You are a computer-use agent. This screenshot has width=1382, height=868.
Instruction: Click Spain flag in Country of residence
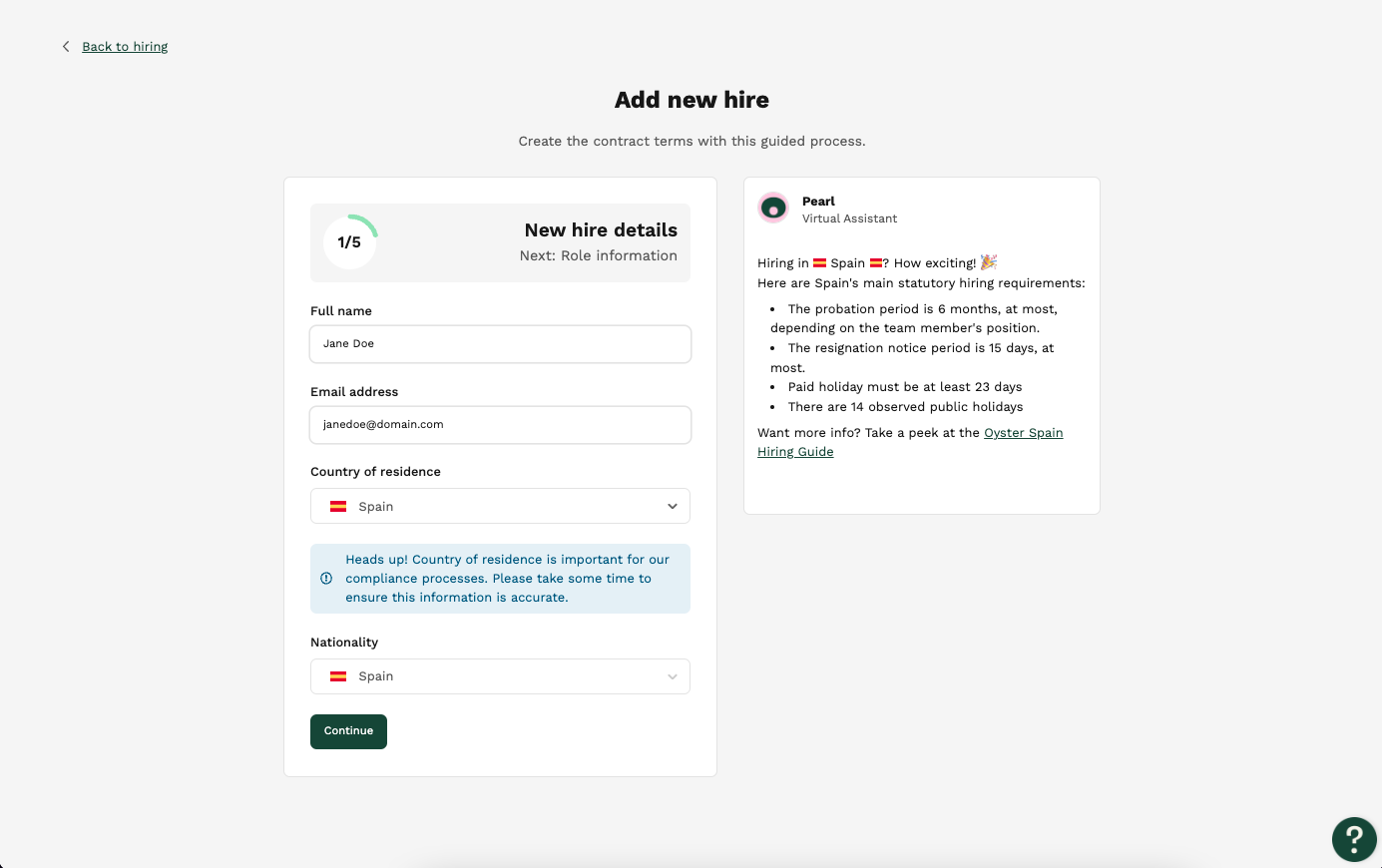click(338, 507)
